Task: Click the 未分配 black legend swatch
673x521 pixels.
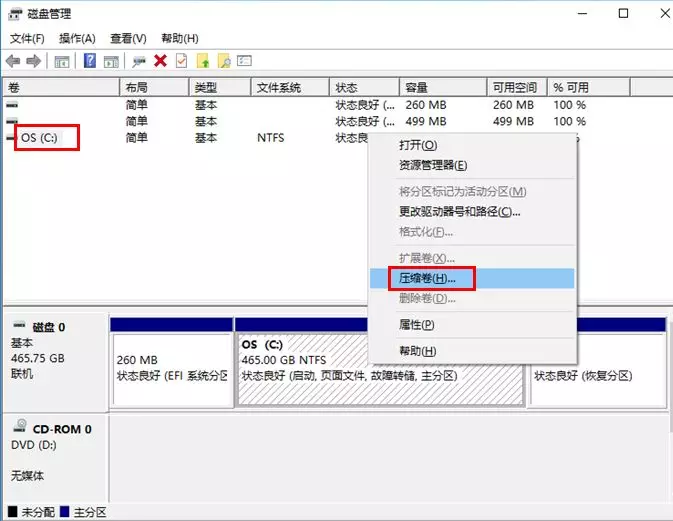Action: point(12,512)
